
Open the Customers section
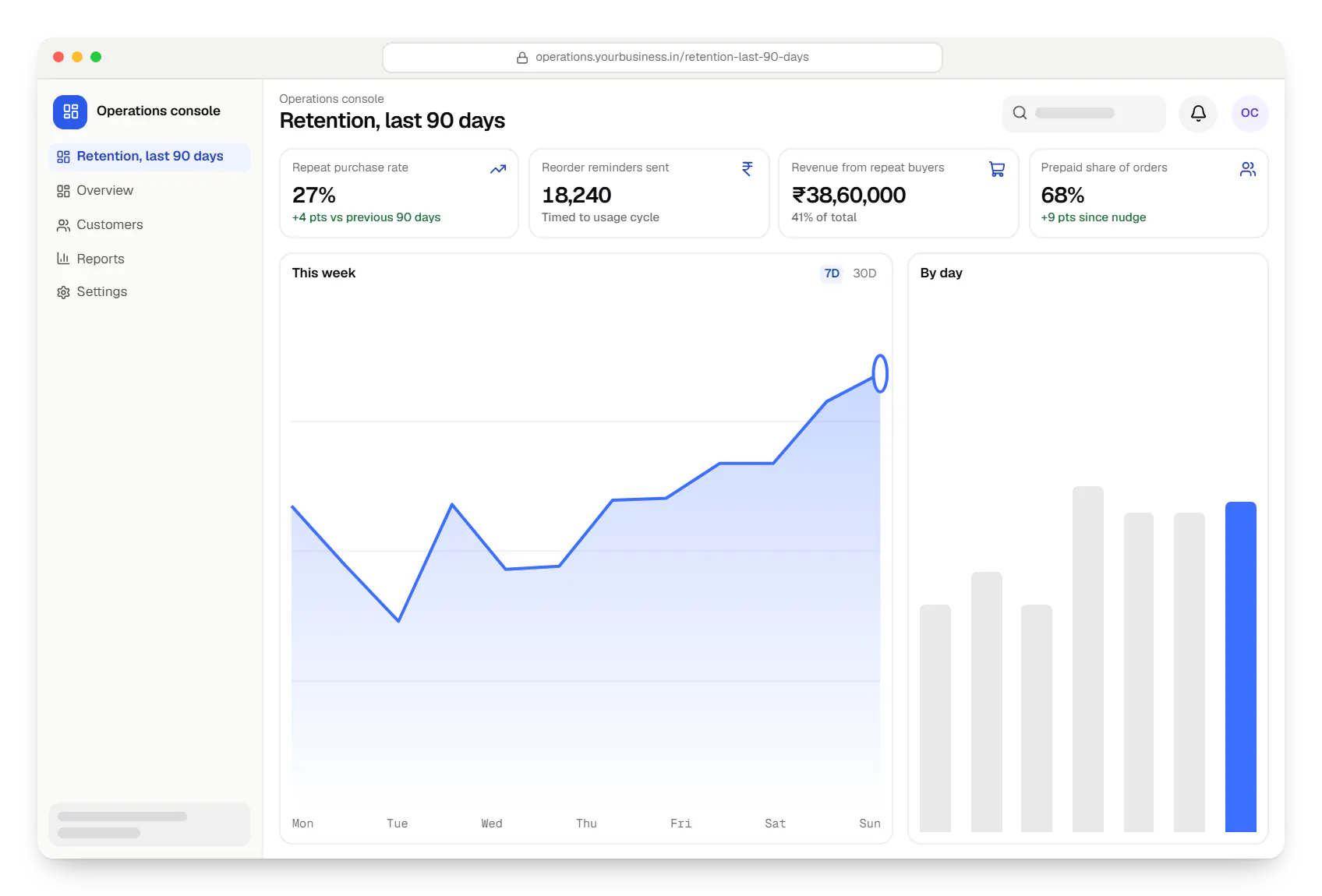(150, 225)
